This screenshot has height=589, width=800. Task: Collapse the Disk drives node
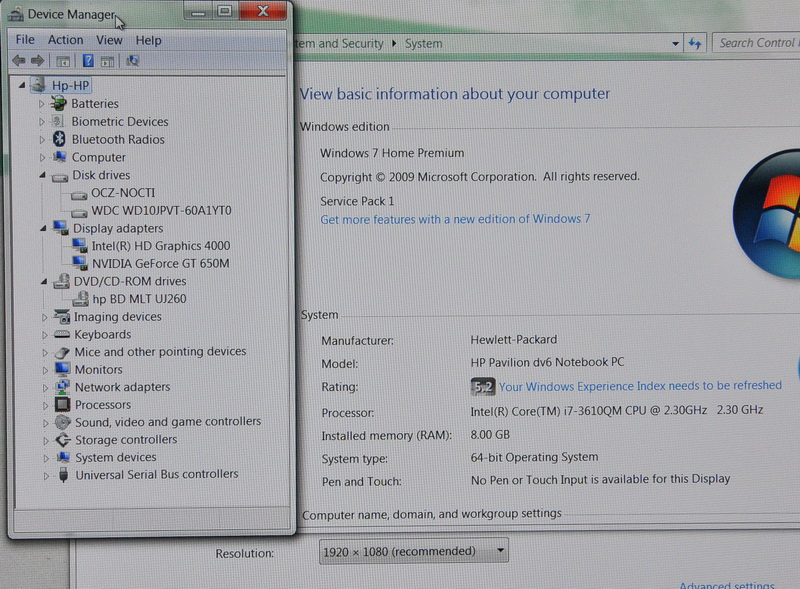pos(42,175)
